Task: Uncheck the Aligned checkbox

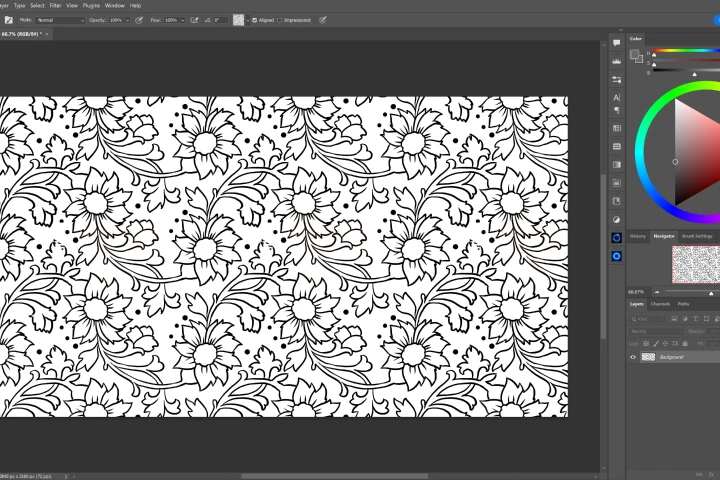Action: (x=254, y=20)
